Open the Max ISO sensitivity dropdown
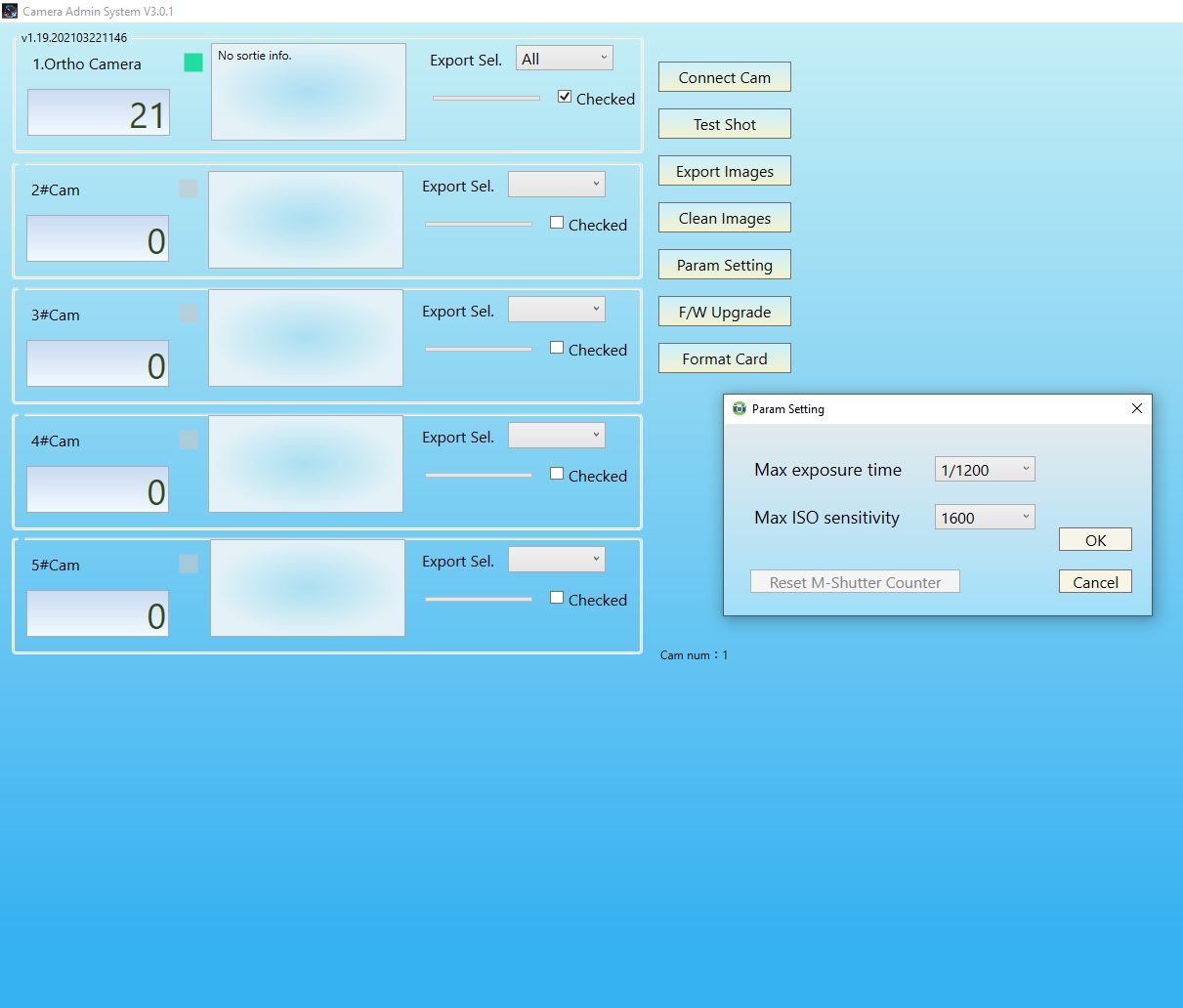1183x1008 pixels. [x=984, y=518]
